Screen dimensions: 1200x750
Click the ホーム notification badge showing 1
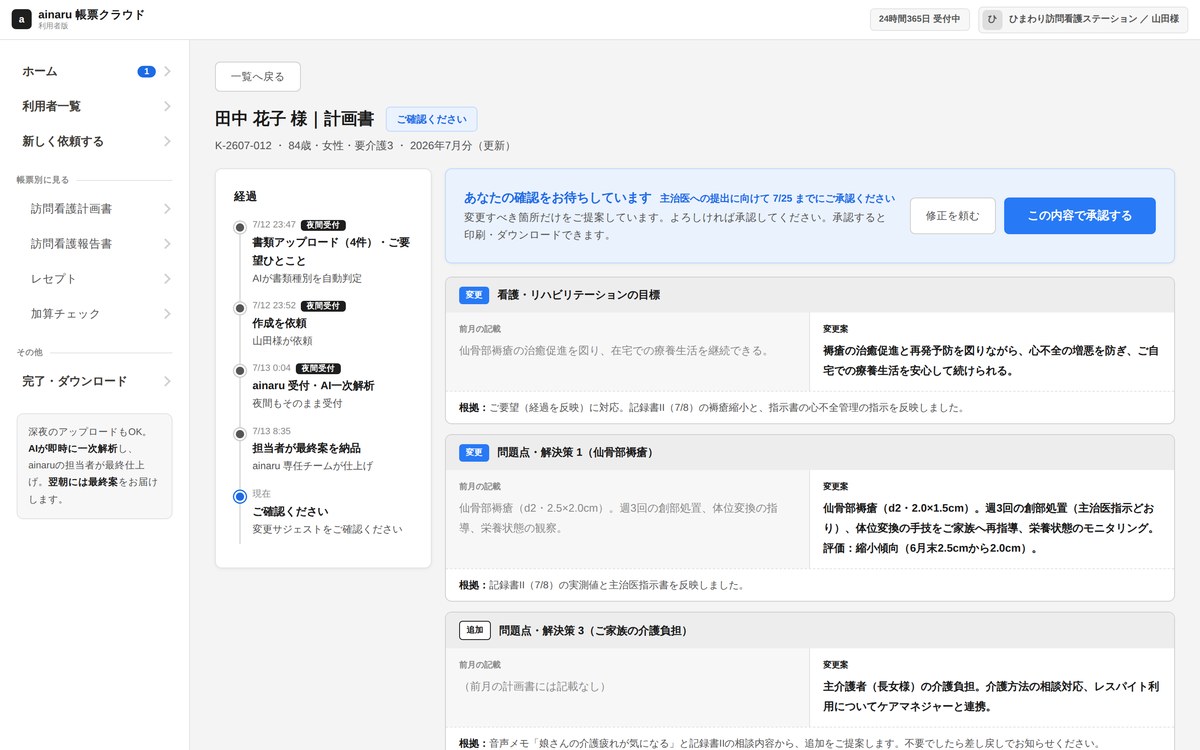[x=147, y=71]
